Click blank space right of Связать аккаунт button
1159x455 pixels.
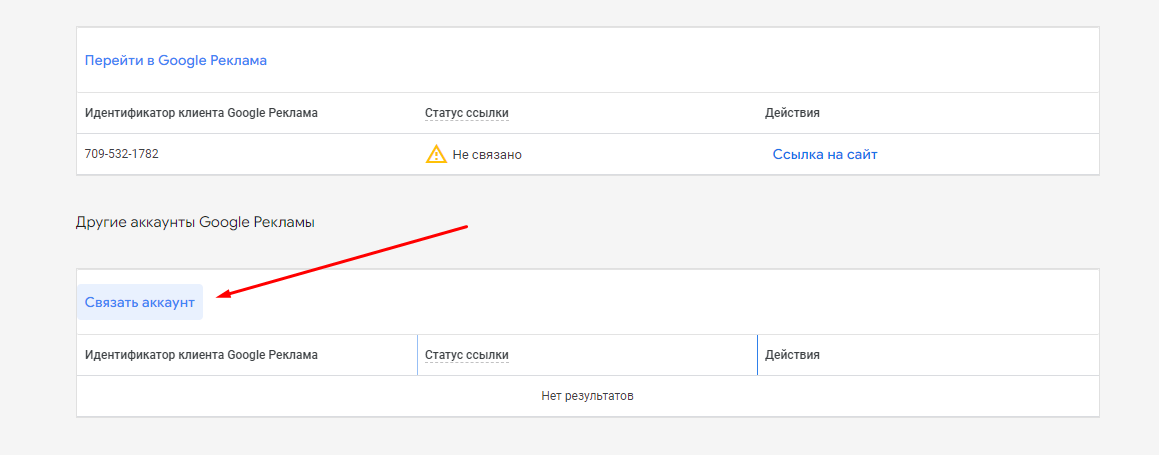click(x=650, y=302)
